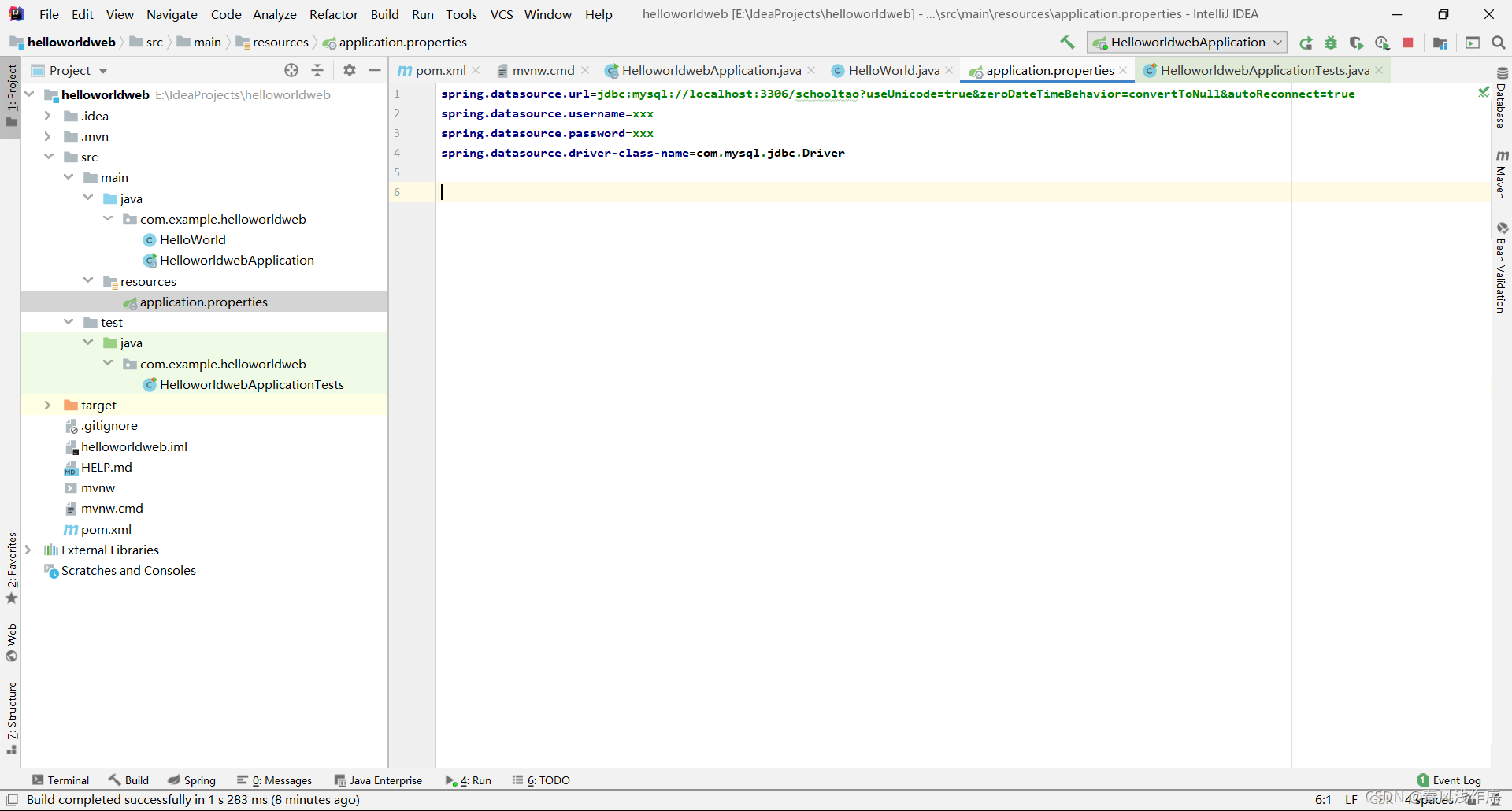
Task: Open Bean Validation tool window
Action: click(1502, 268)
